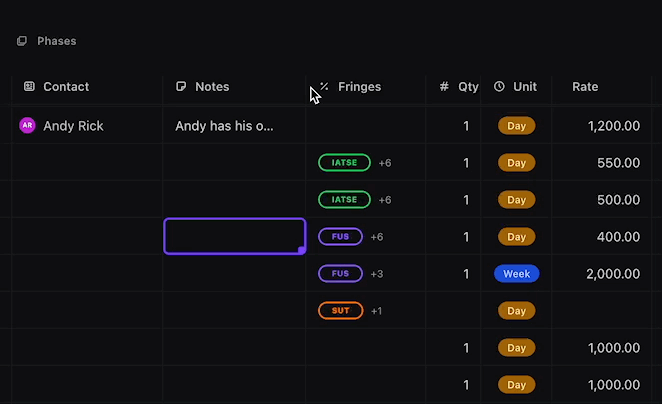Open the Andy Rick contact cell
The height and width of the screenshot is (404, 662).
click(87, 125)
